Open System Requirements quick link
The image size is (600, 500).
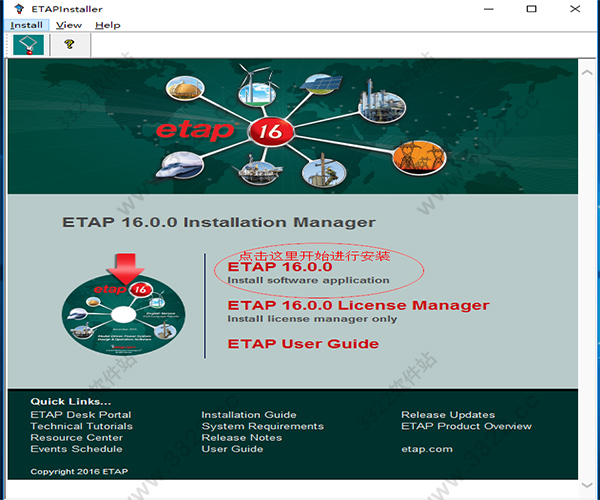pyautogui.click(x=262, y=426)
